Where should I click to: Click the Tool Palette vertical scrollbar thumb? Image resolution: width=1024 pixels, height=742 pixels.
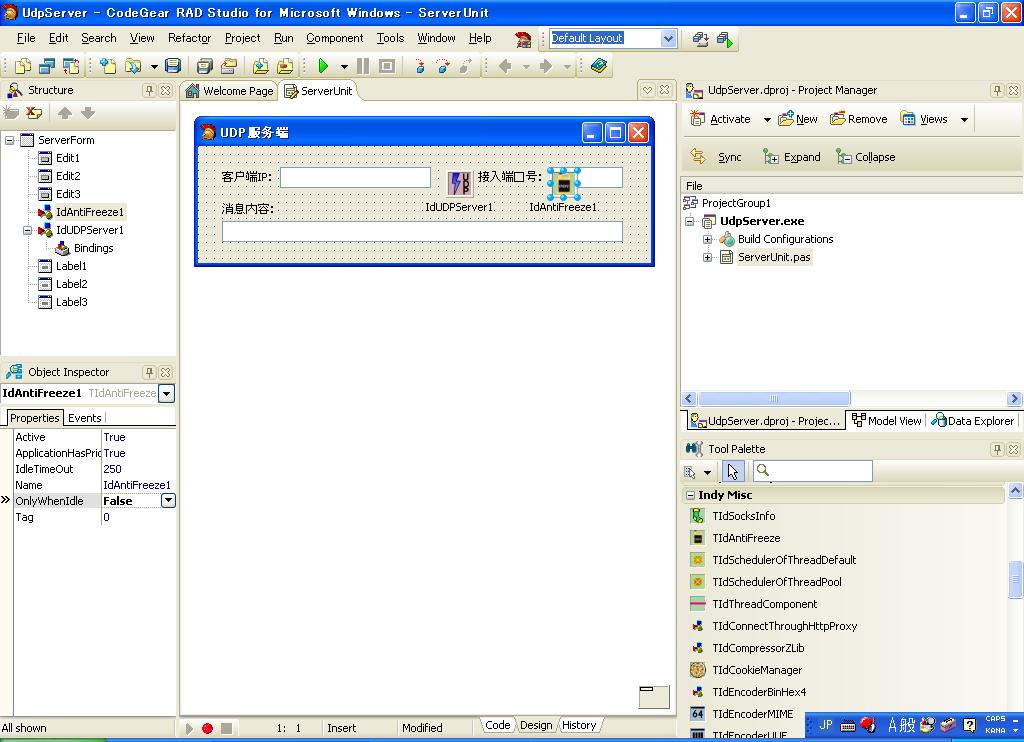pos(1015,579)
